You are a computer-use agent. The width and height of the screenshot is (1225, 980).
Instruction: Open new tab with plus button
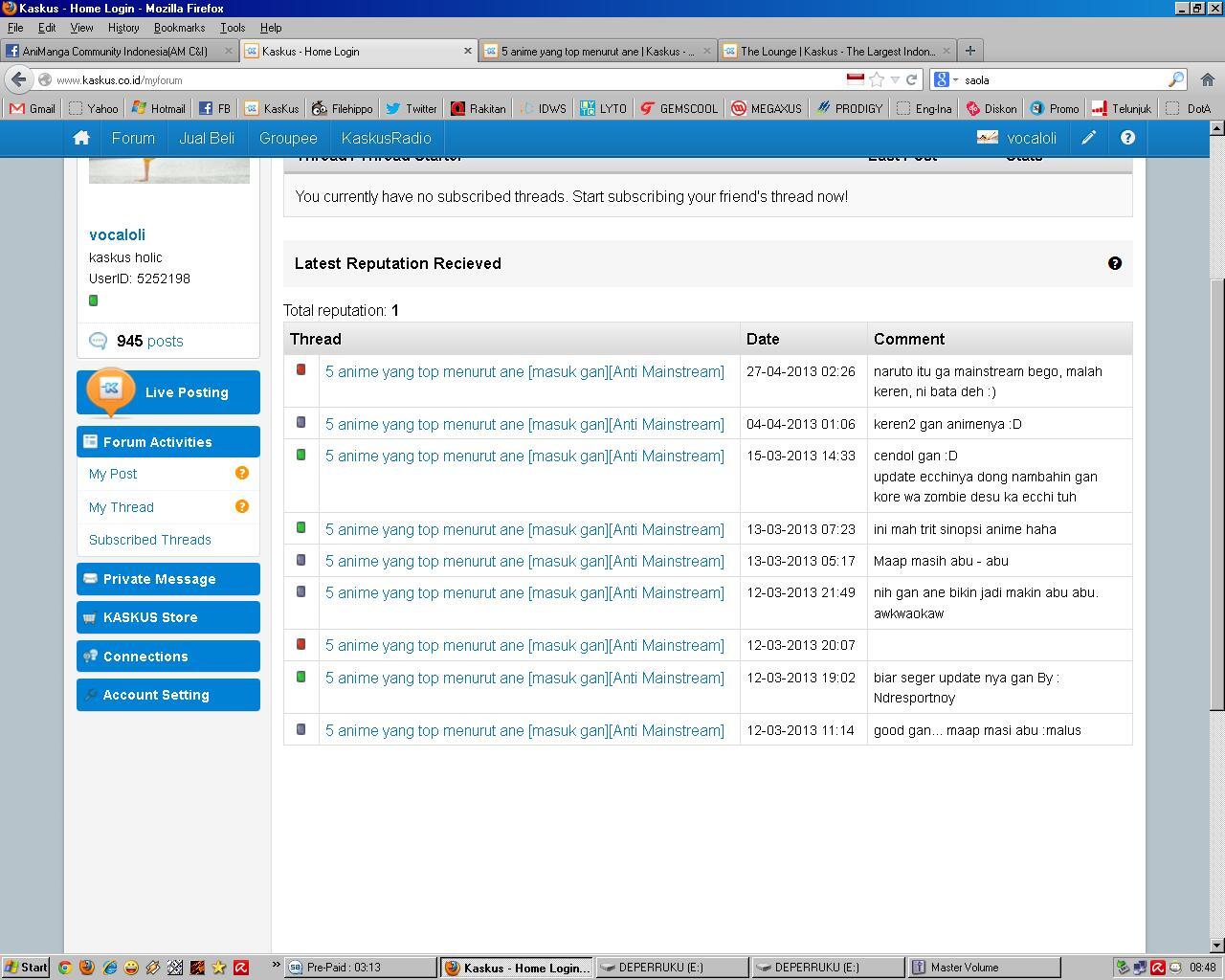coord(969,51)
